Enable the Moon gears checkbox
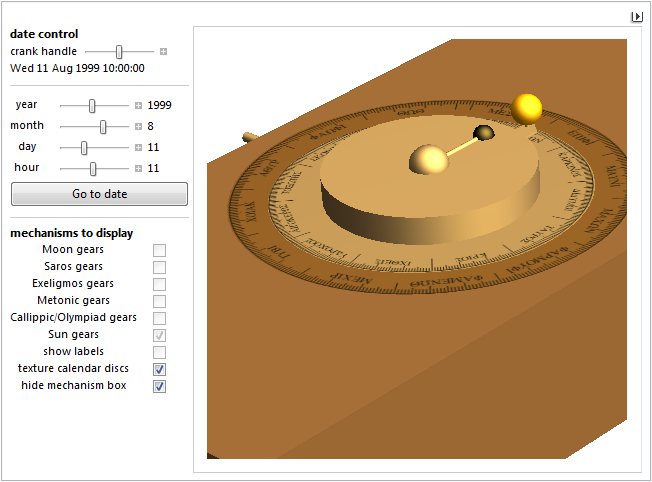The image size is (652, 482). (x=159, y=250)
